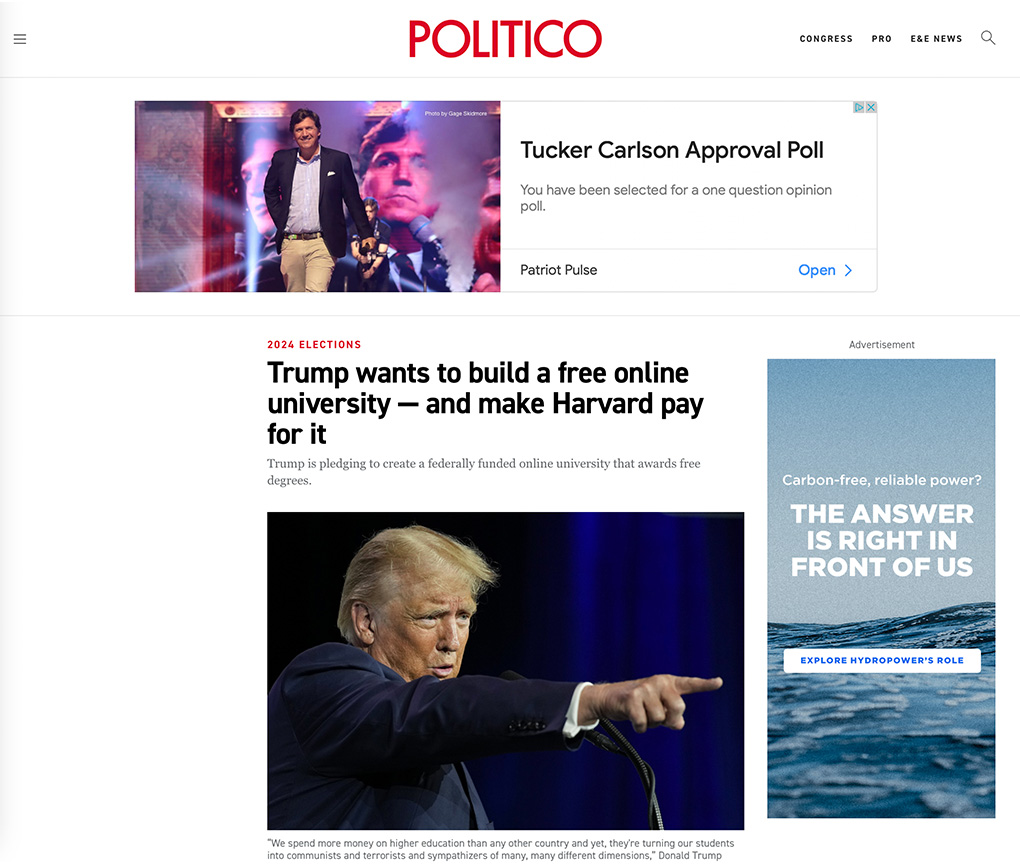This screenshot has height=865, width=1020.
Task: Go to the Pro section
Action: 881,39
